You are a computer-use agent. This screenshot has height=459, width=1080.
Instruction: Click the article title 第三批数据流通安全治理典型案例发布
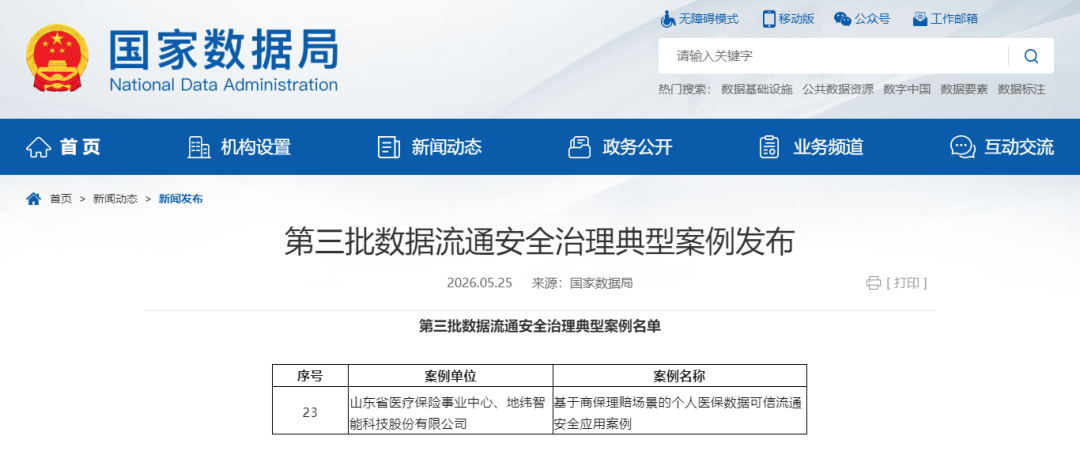539,243
